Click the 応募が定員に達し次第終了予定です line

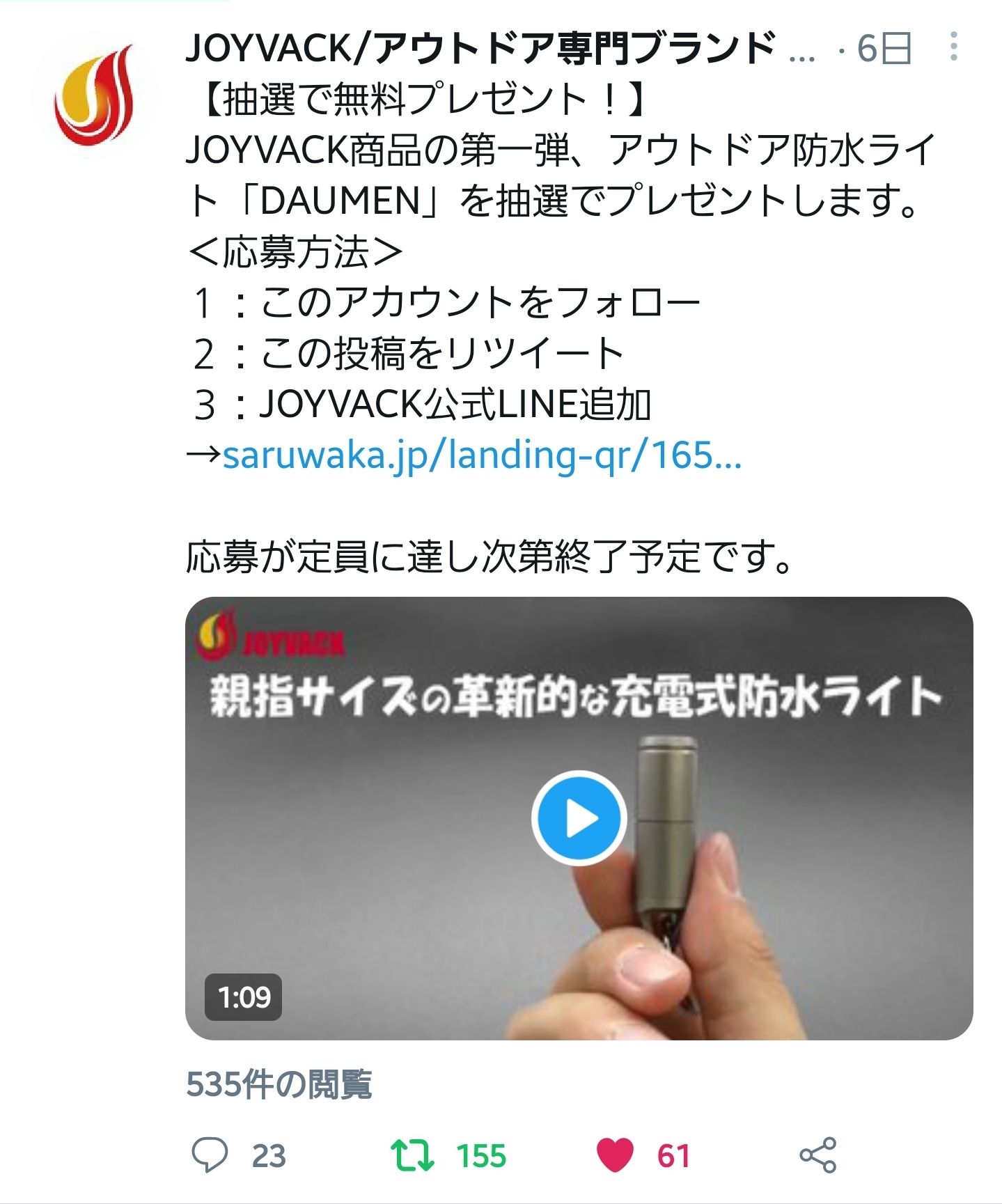pos(490,556)
